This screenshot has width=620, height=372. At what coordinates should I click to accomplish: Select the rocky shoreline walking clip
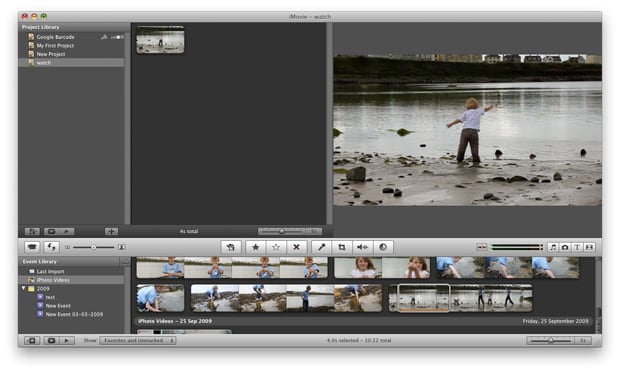click(286, 298)
